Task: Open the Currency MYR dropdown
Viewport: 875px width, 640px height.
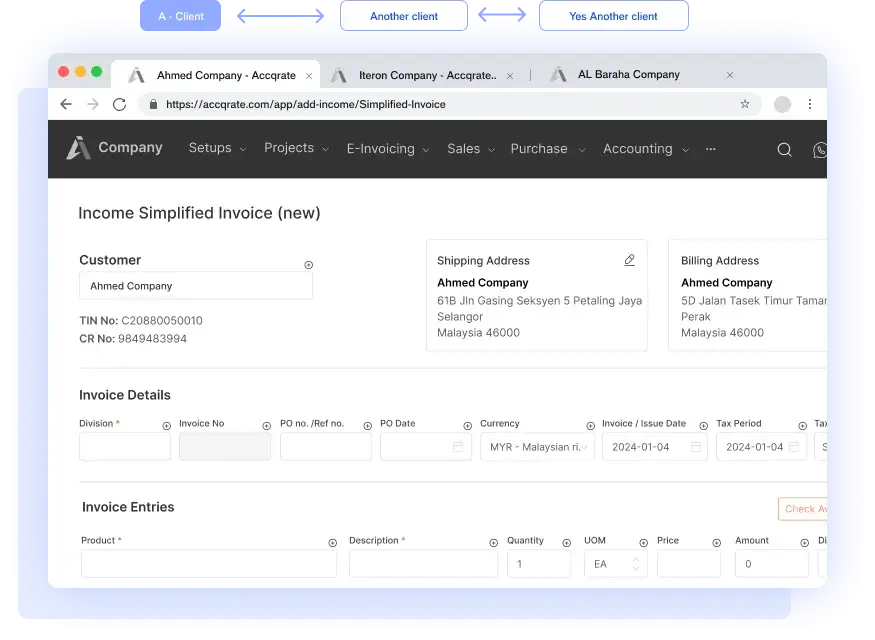Action: [537, 447]
